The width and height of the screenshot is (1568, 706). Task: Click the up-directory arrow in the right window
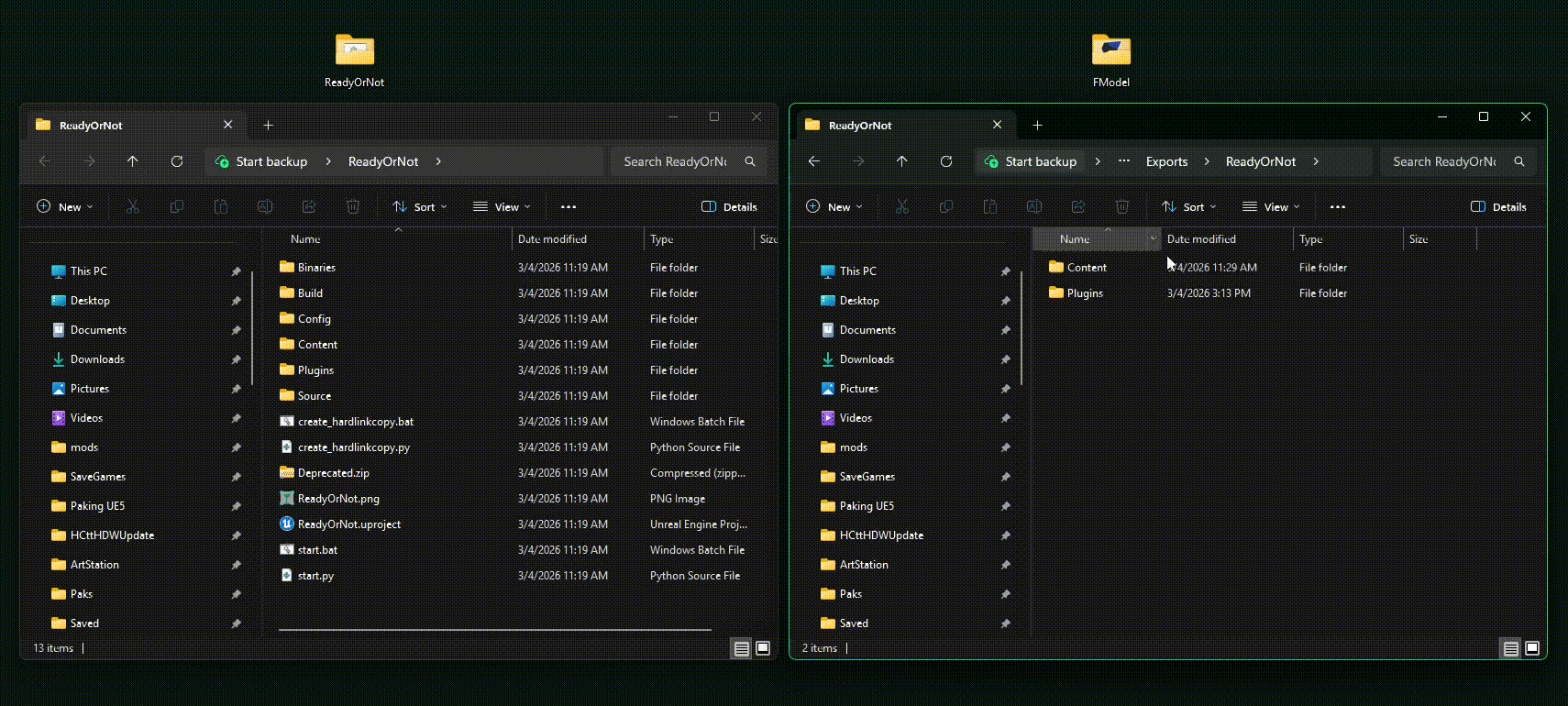pyautogui.click(x=901, y=161)
